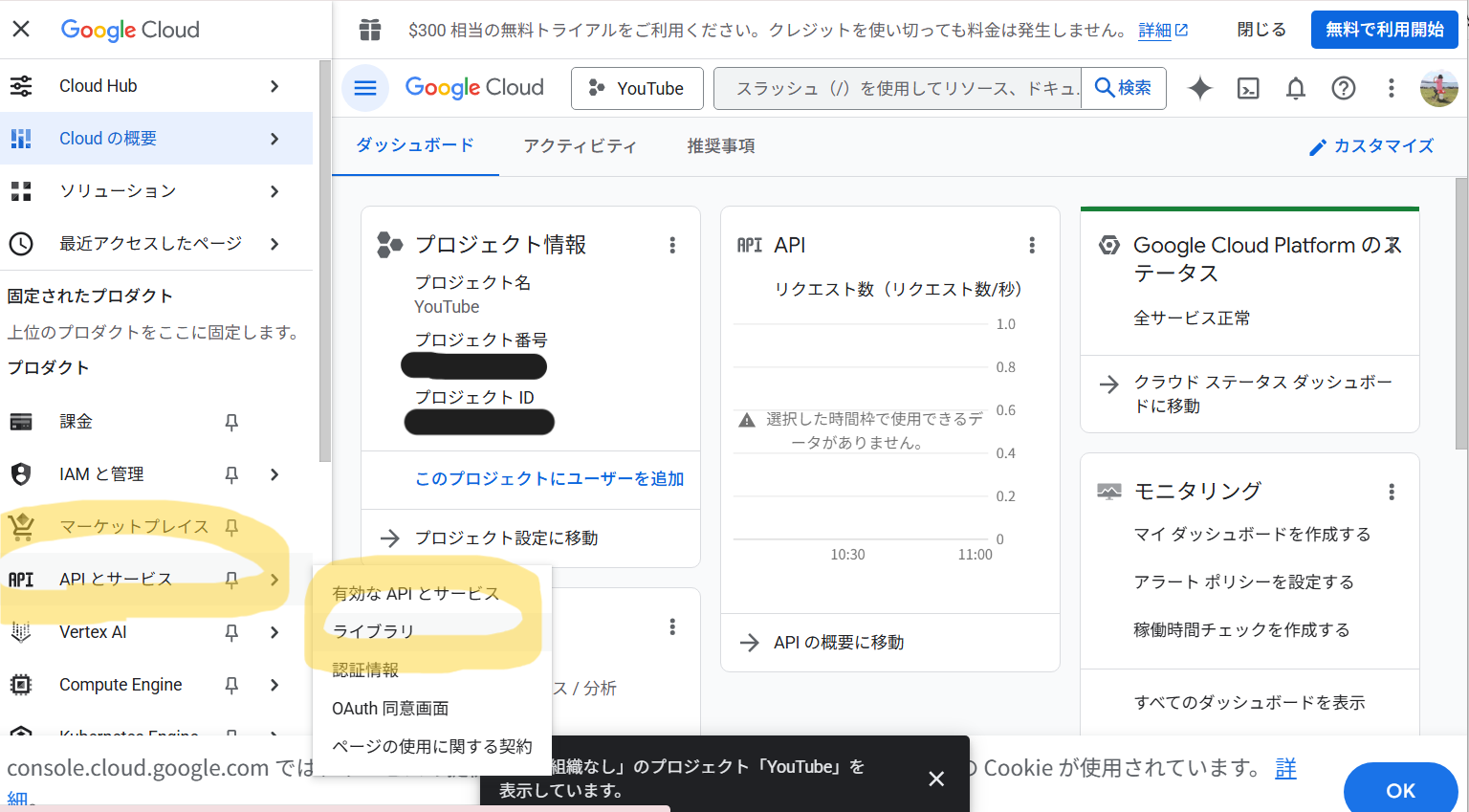Switch to the アクティビティ tab
Viewport: 1469px width, 812px height.
[580, 145]
